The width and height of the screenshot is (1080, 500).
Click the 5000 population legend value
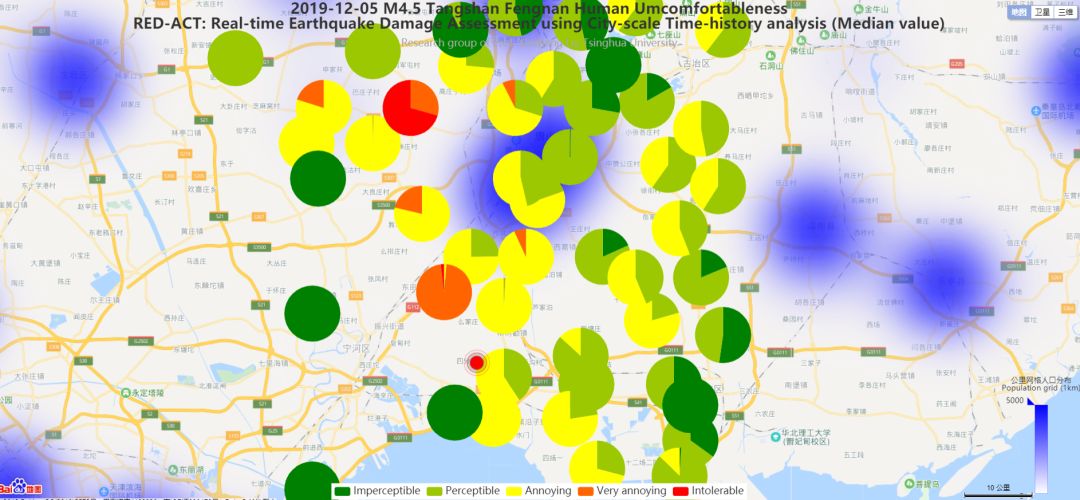(x=1015, y=400)
